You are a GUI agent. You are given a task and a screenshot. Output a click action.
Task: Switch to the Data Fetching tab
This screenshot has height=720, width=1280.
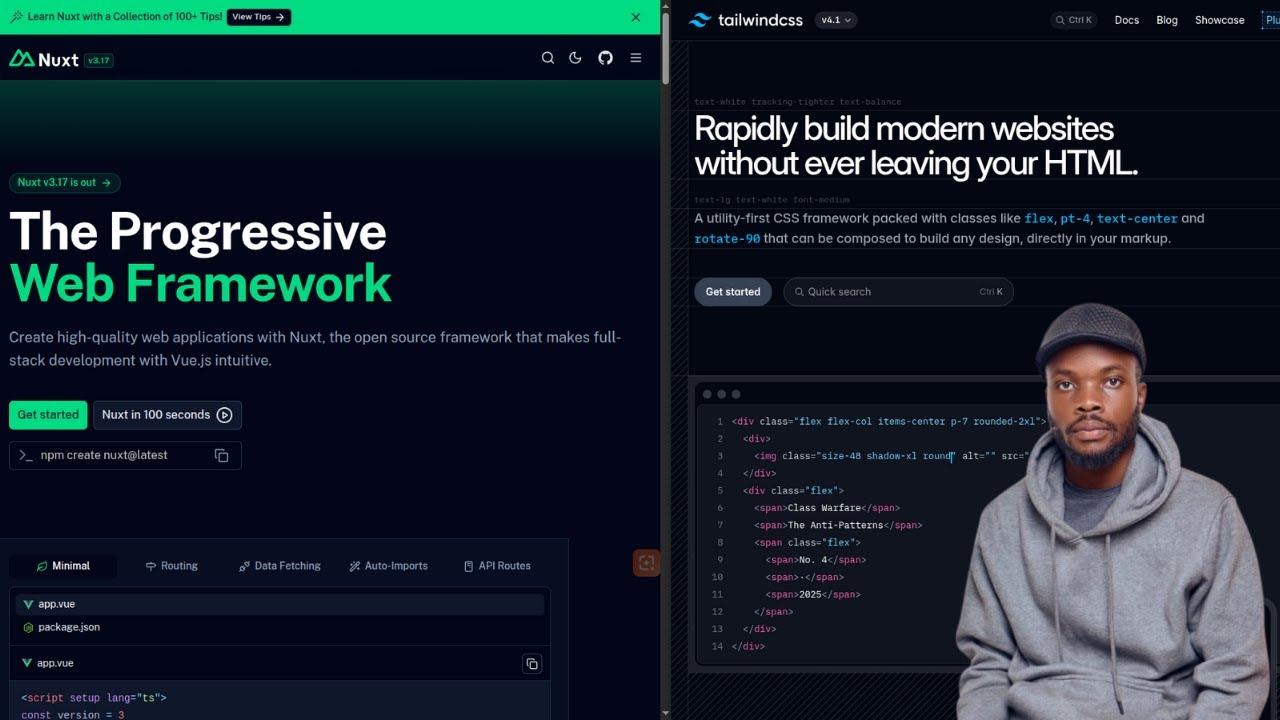coord(280,566)
